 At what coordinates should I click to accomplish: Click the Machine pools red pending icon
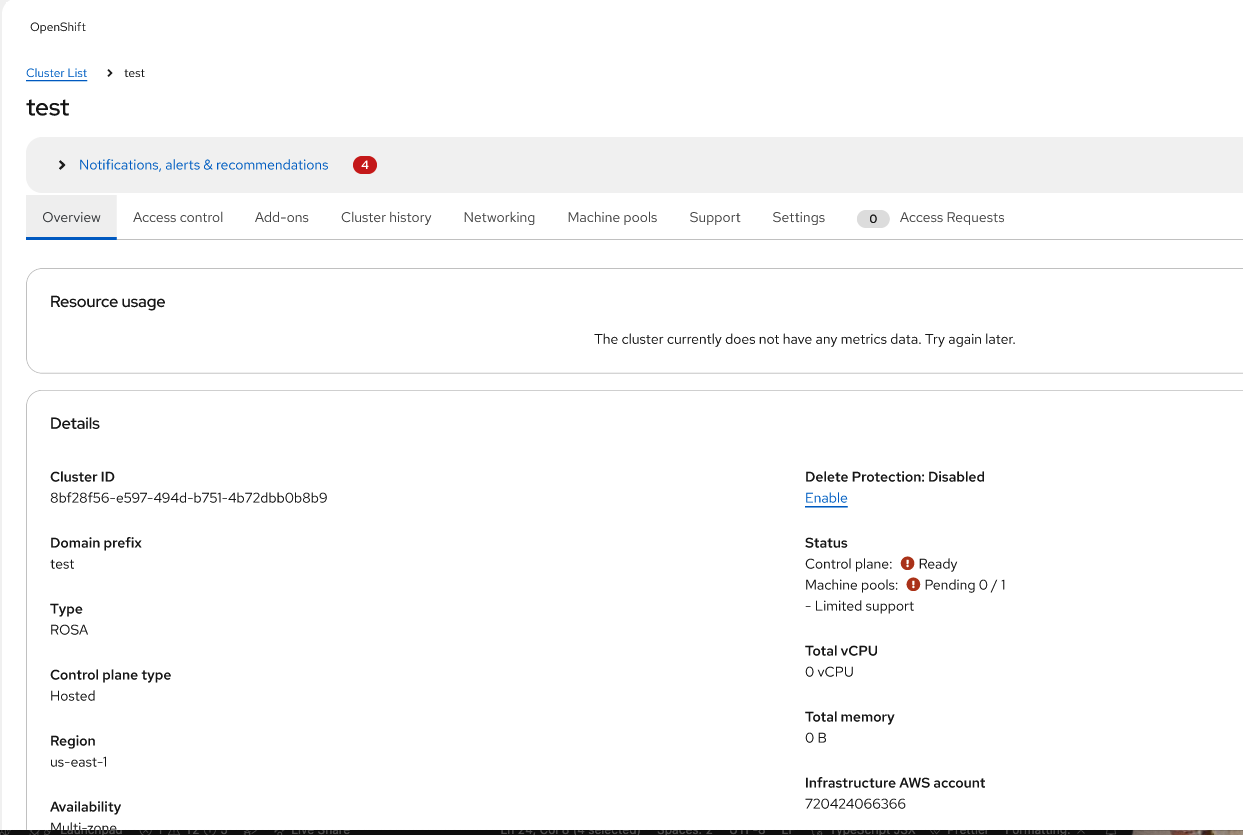click(914, 585)
